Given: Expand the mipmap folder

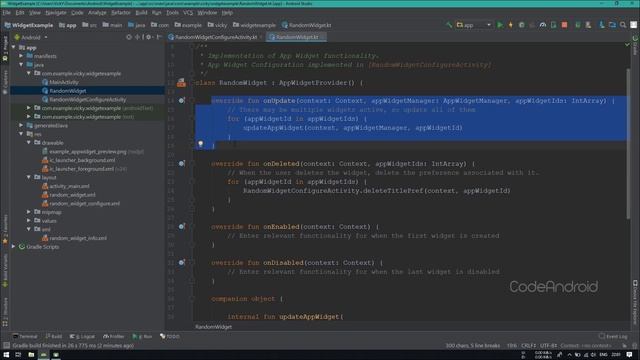Looking at the screenshot, I should click(29, 212).
